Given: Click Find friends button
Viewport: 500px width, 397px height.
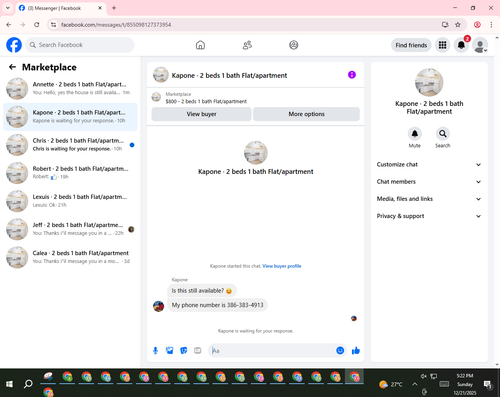Looking at the screenshot, I should tap(411, 45).
